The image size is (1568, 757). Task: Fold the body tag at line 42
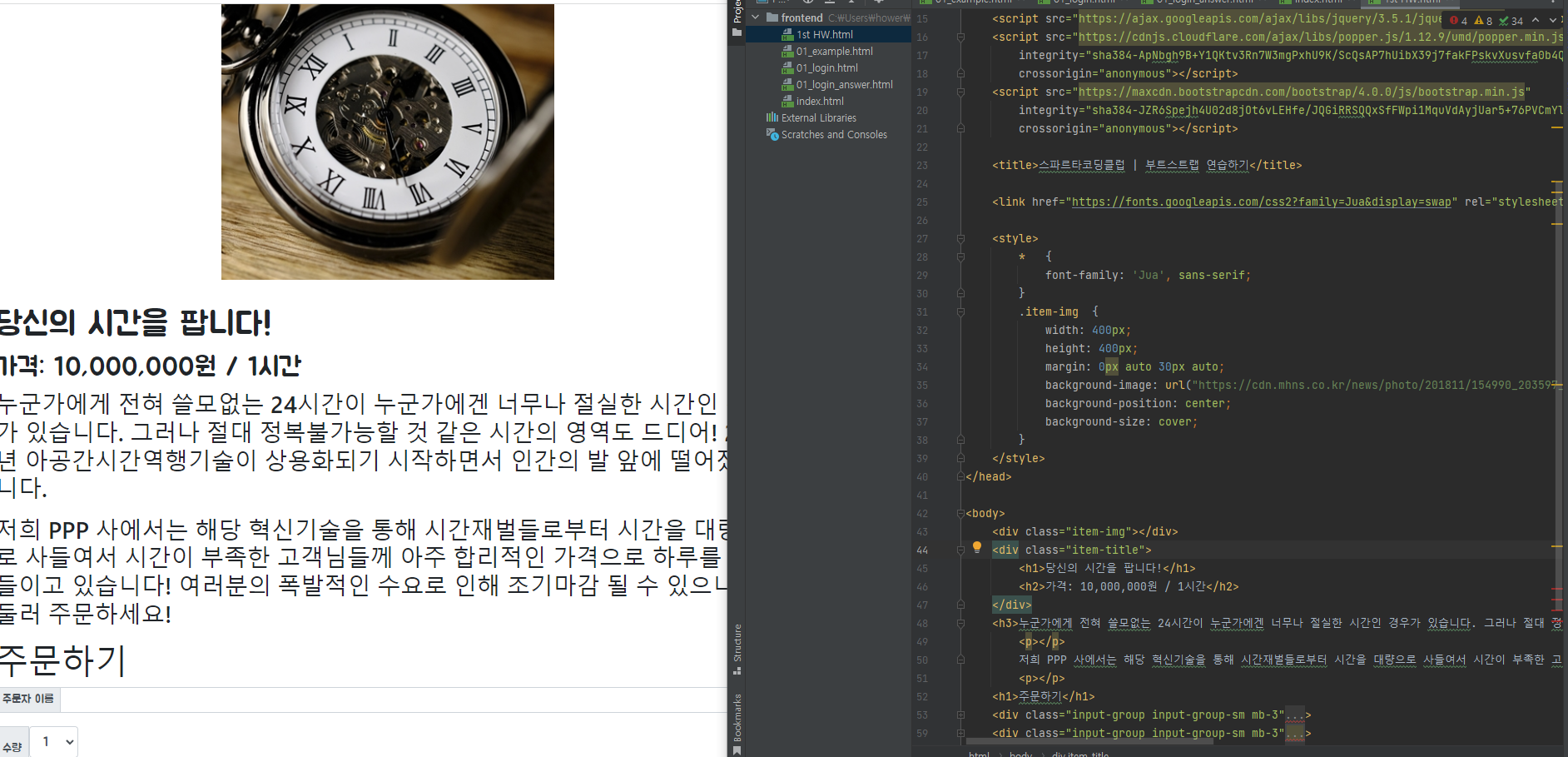coord(960,514)
